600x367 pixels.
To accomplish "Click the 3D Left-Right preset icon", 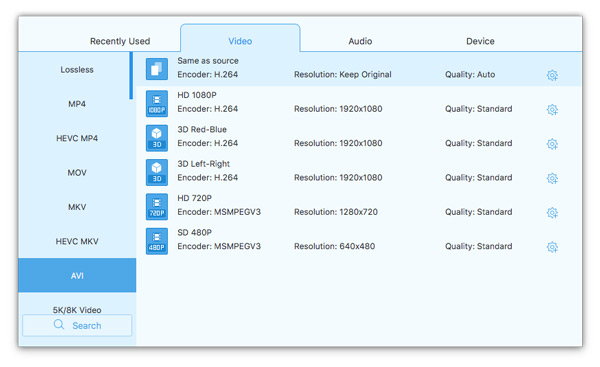I will (x=157, y=172).
